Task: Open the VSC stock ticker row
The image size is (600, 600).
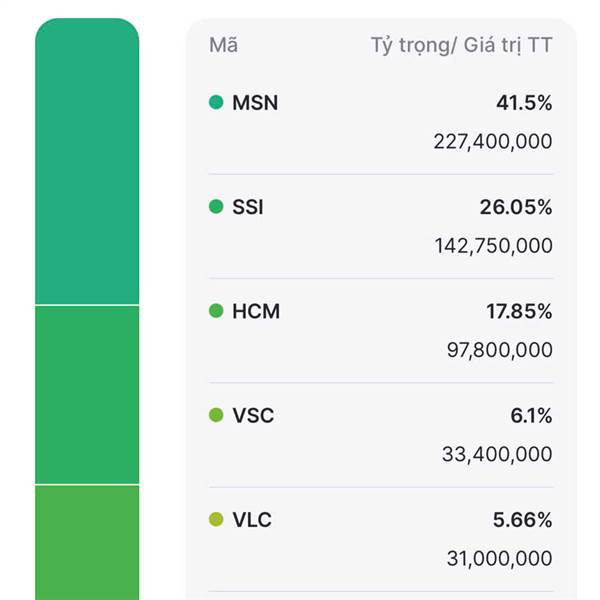Action: click(x=381, y=435)
